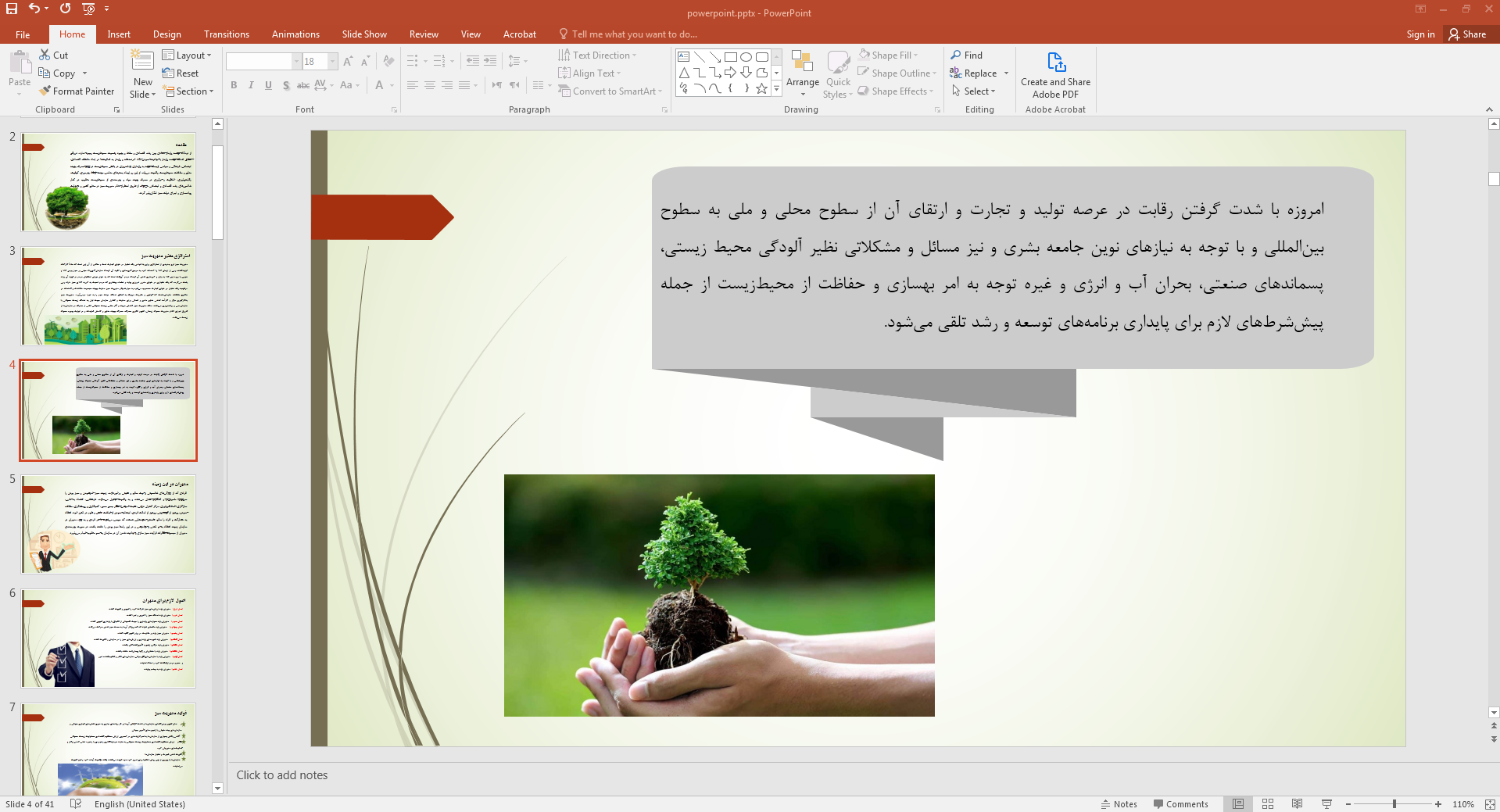Open Shape Effects menu

pos(895,91)
